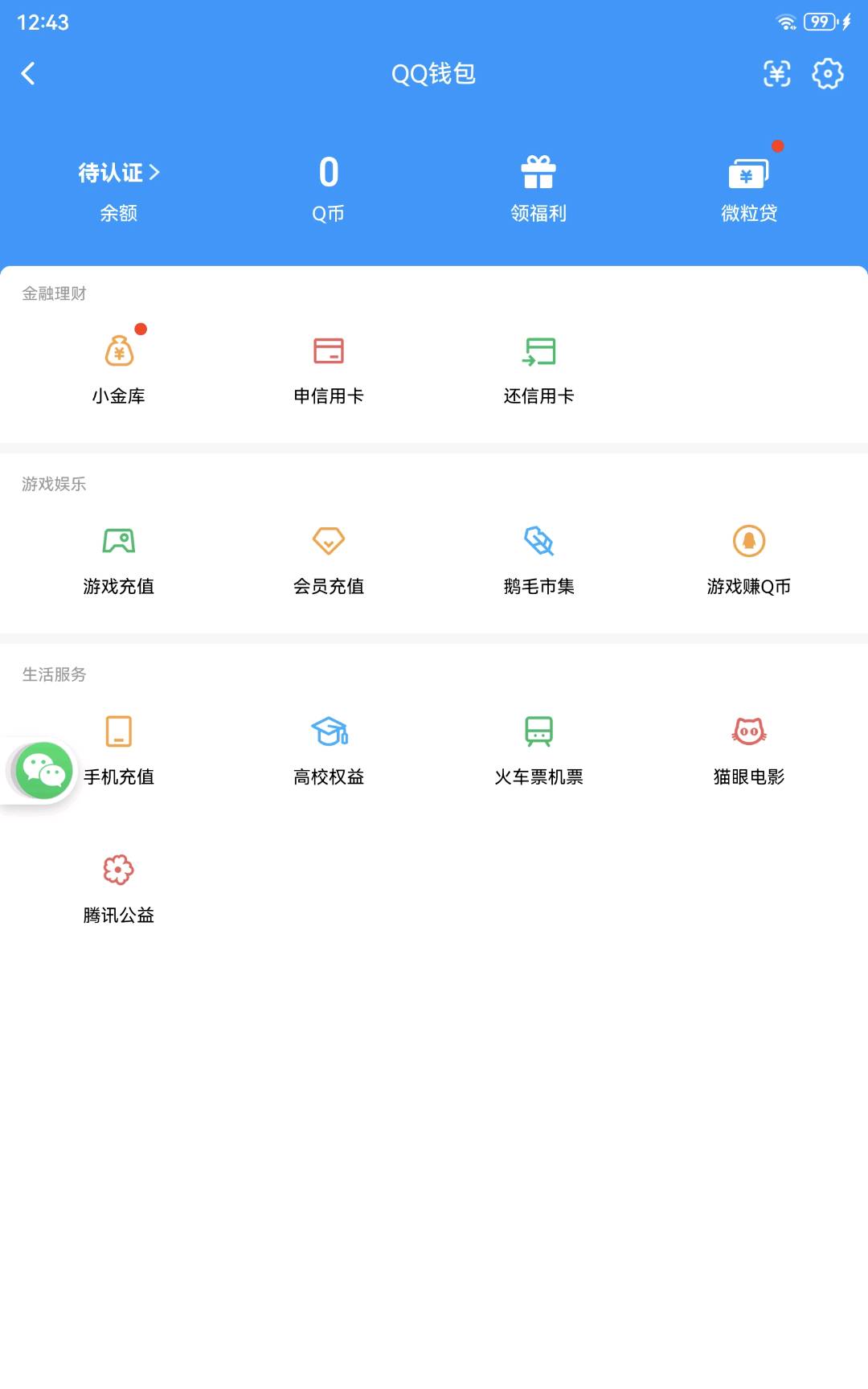Tap the 领福利 label
Viewport: 868px width, 1389px height.
click(538, 213)
